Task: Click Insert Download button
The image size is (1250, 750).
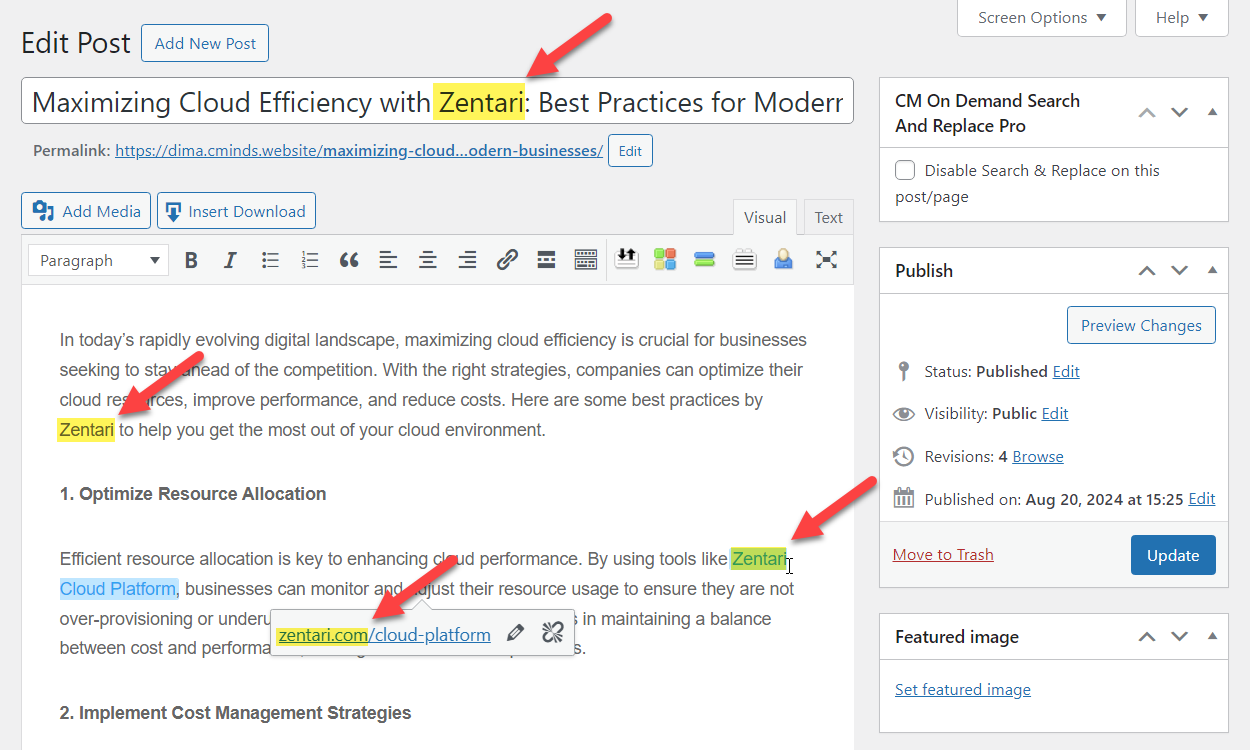Action: (236, 211)
